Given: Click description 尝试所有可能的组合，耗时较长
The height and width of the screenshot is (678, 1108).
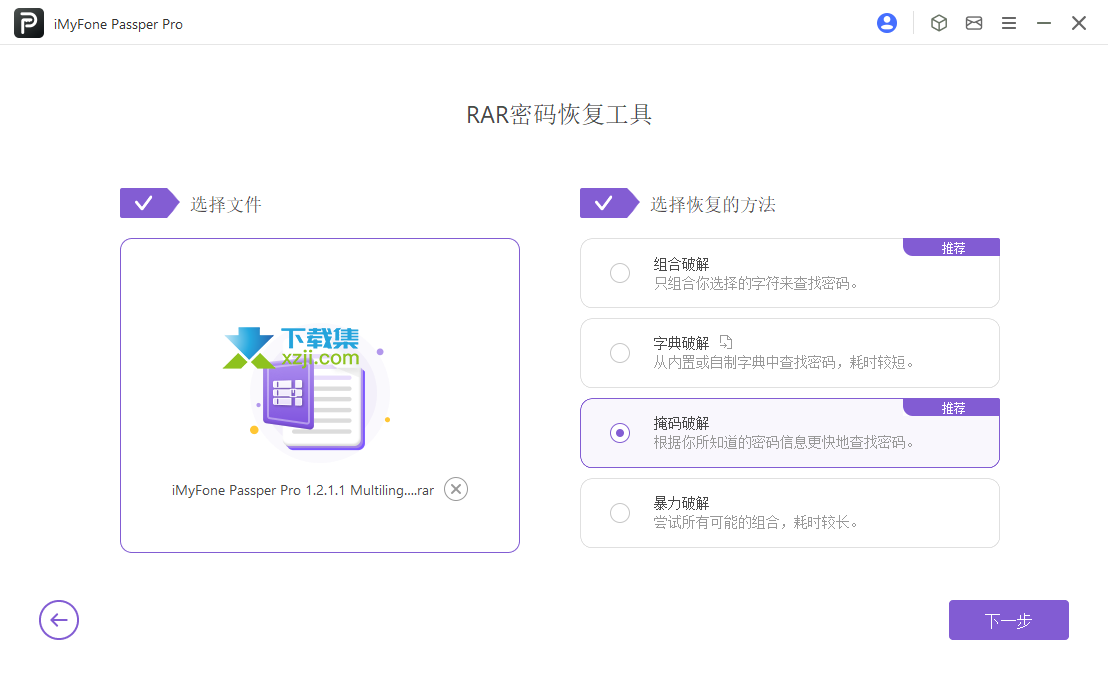Looking at the screenshot, I should 755,522.
